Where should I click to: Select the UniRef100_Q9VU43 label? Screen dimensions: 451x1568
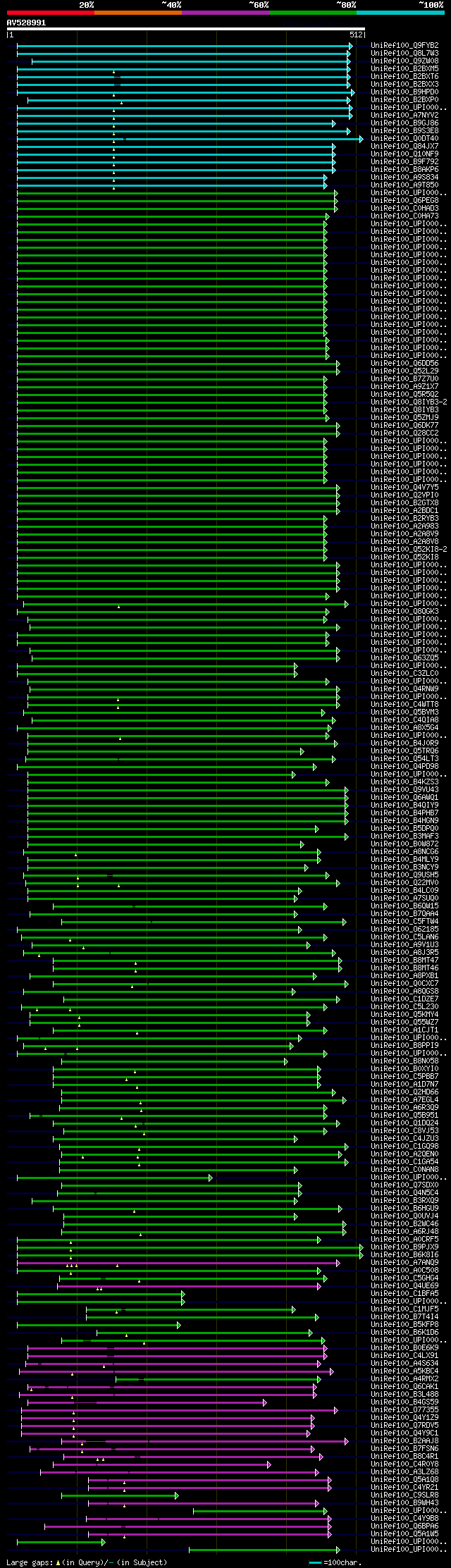pyautogui.click(x=404, y=790)
